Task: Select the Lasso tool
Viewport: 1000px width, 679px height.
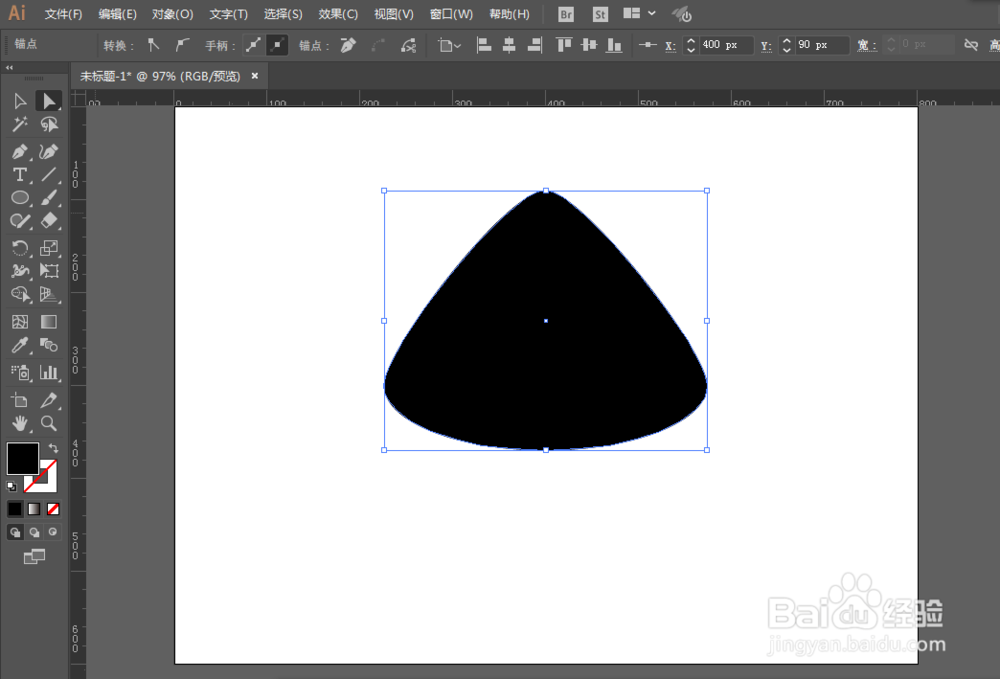Action: point(48,124)
